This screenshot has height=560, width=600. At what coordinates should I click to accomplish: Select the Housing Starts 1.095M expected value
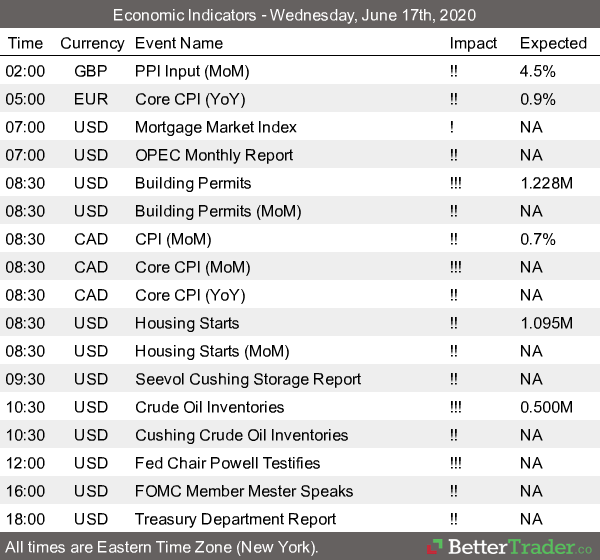546,323
